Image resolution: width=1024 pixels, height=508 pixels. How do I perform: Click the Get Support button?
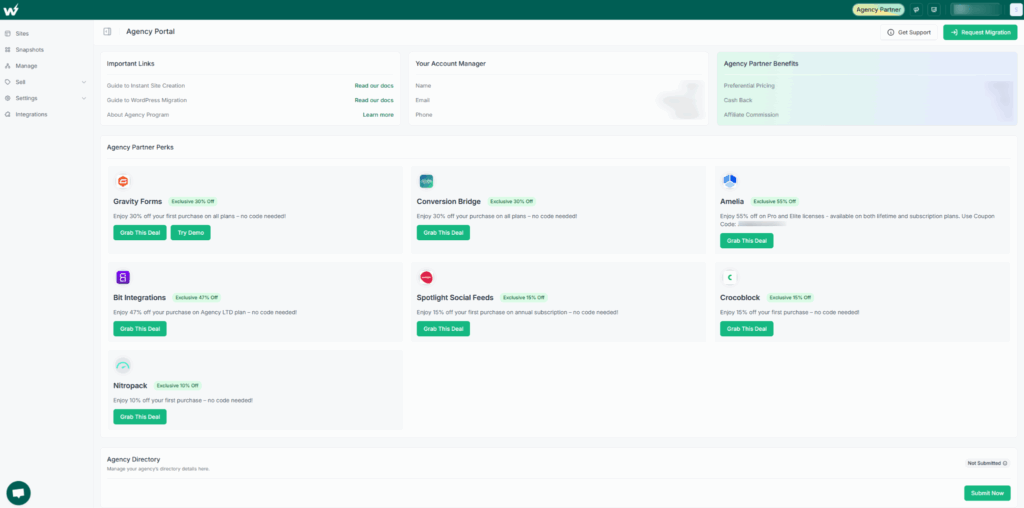point(909,32)
